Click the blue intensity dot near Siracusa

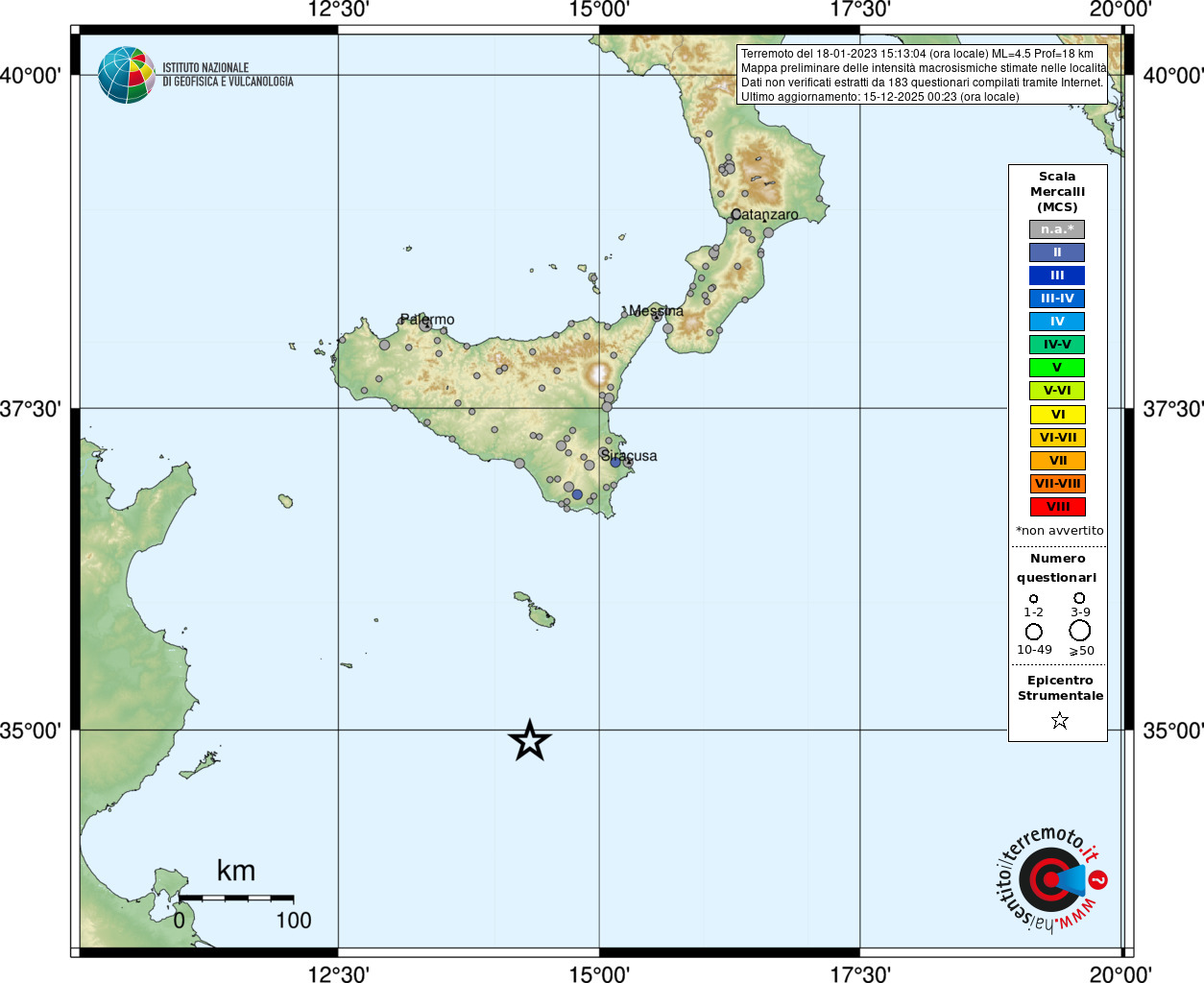click(x=615, y=462)
